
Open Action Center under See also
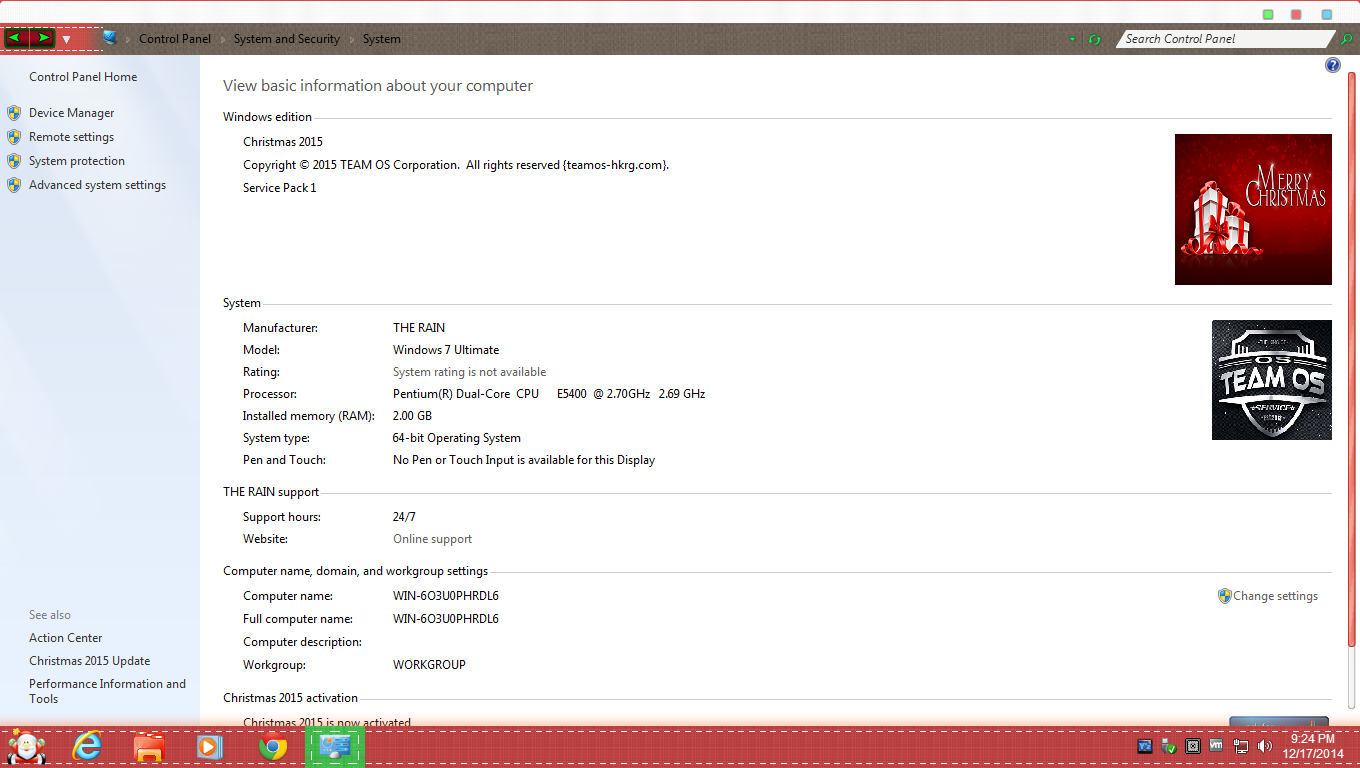pos(65,638)
